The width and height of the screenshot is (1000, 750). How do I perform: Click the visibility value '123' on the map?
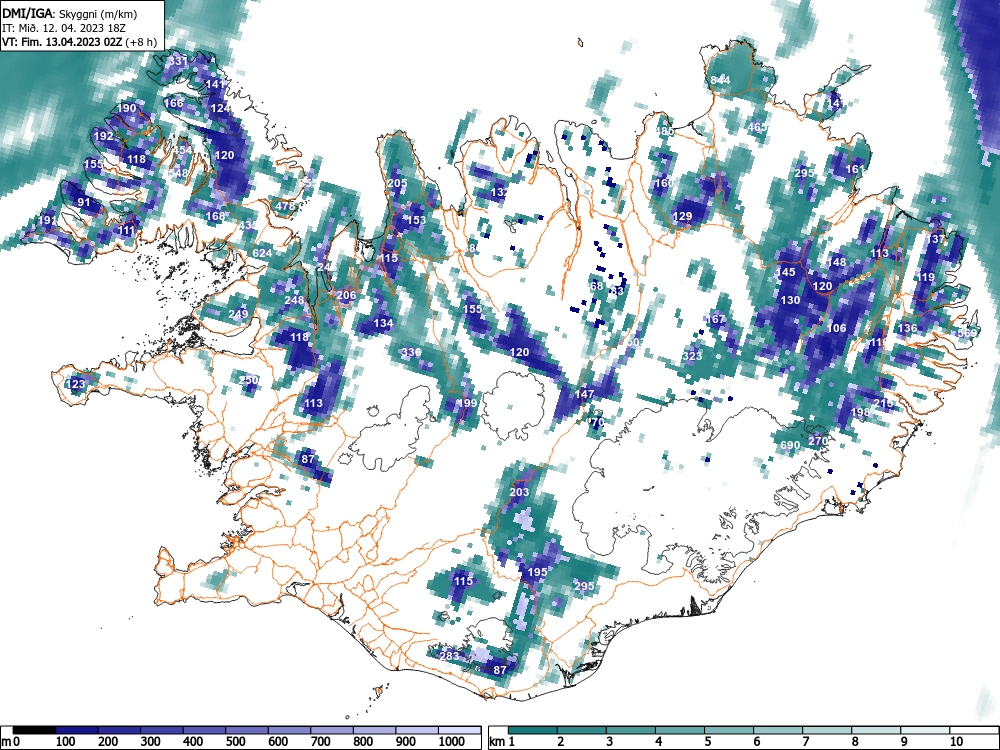[x=75, y=384]
